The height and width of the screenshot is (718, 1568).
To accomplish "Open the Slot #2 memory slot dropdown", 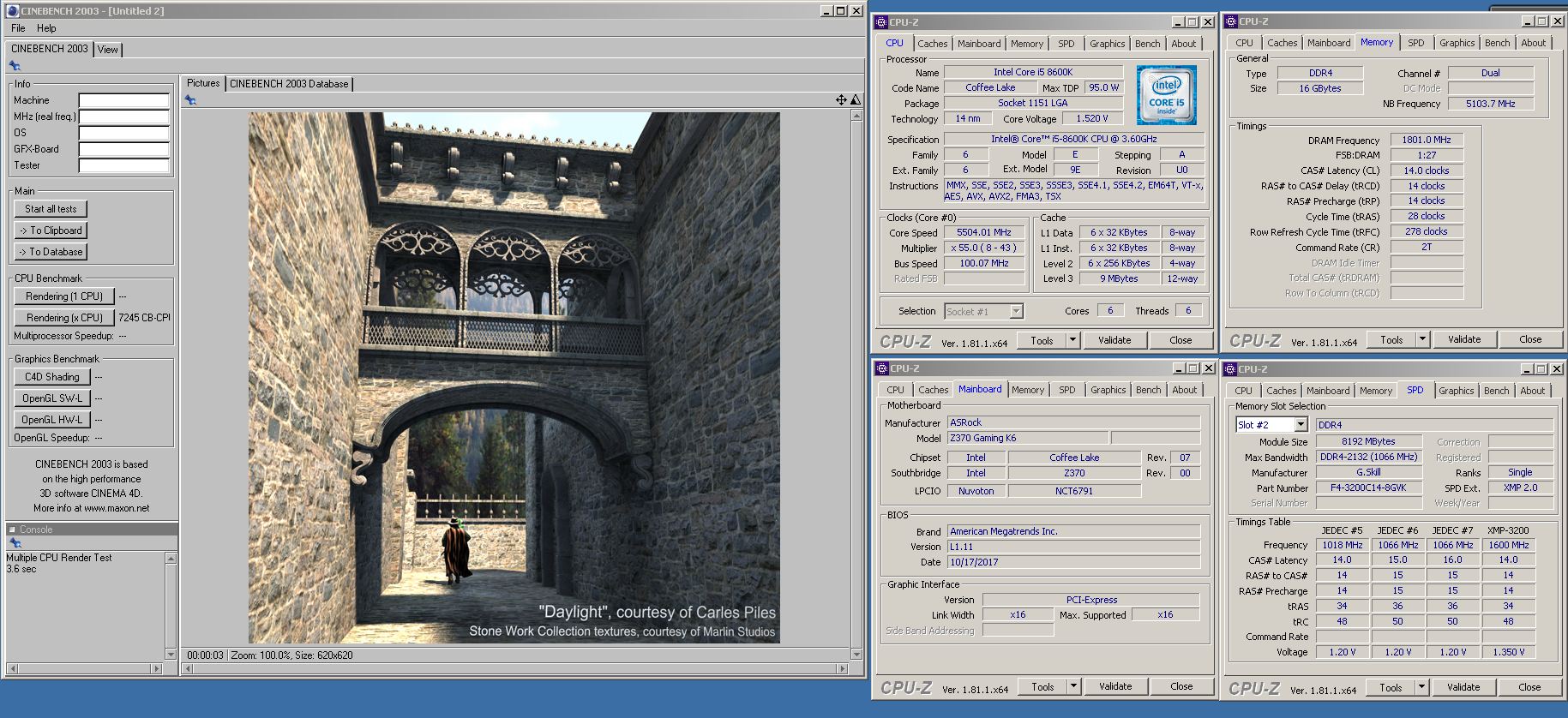I will 1301,425.
